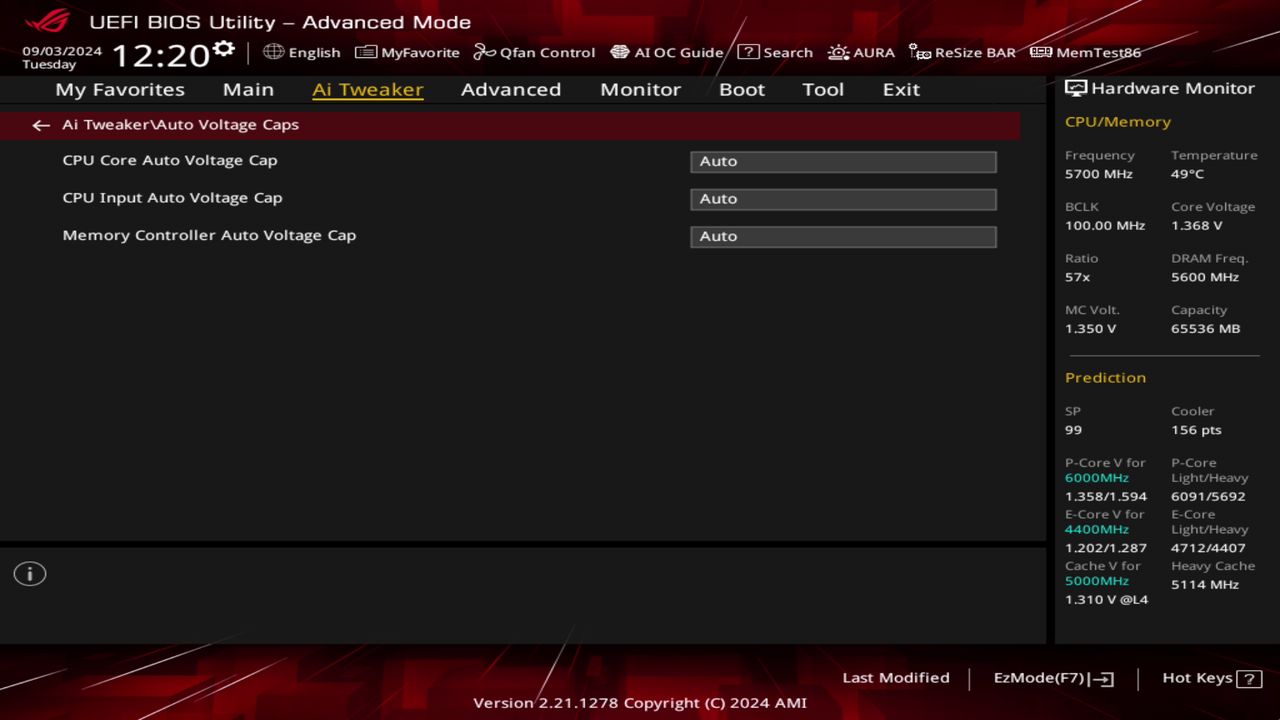Select CPU Input Auto Voltage Cap label

tap(172, 198)
